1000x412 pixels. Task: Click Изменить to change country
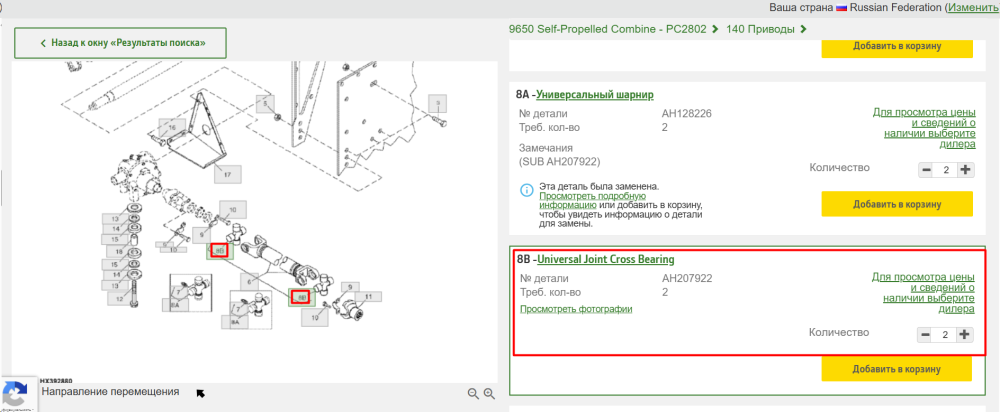pos(971,8)
